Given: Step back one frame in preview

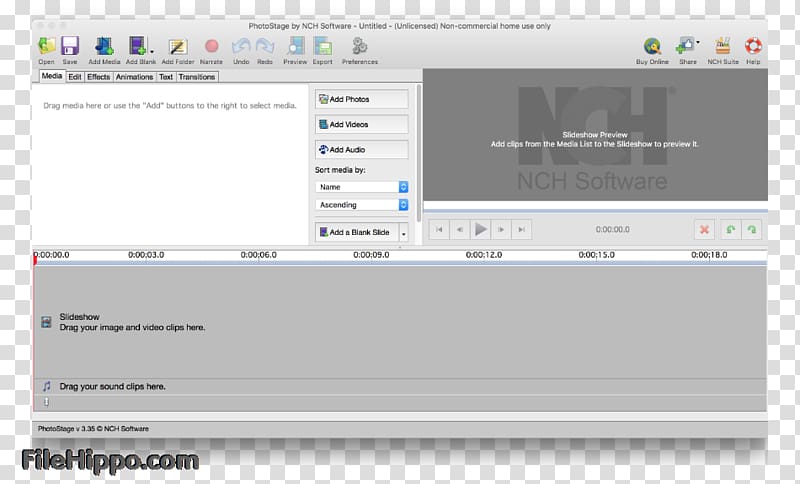Looking at the screenshot, I should pyautogui.click(x=460, y=230).
